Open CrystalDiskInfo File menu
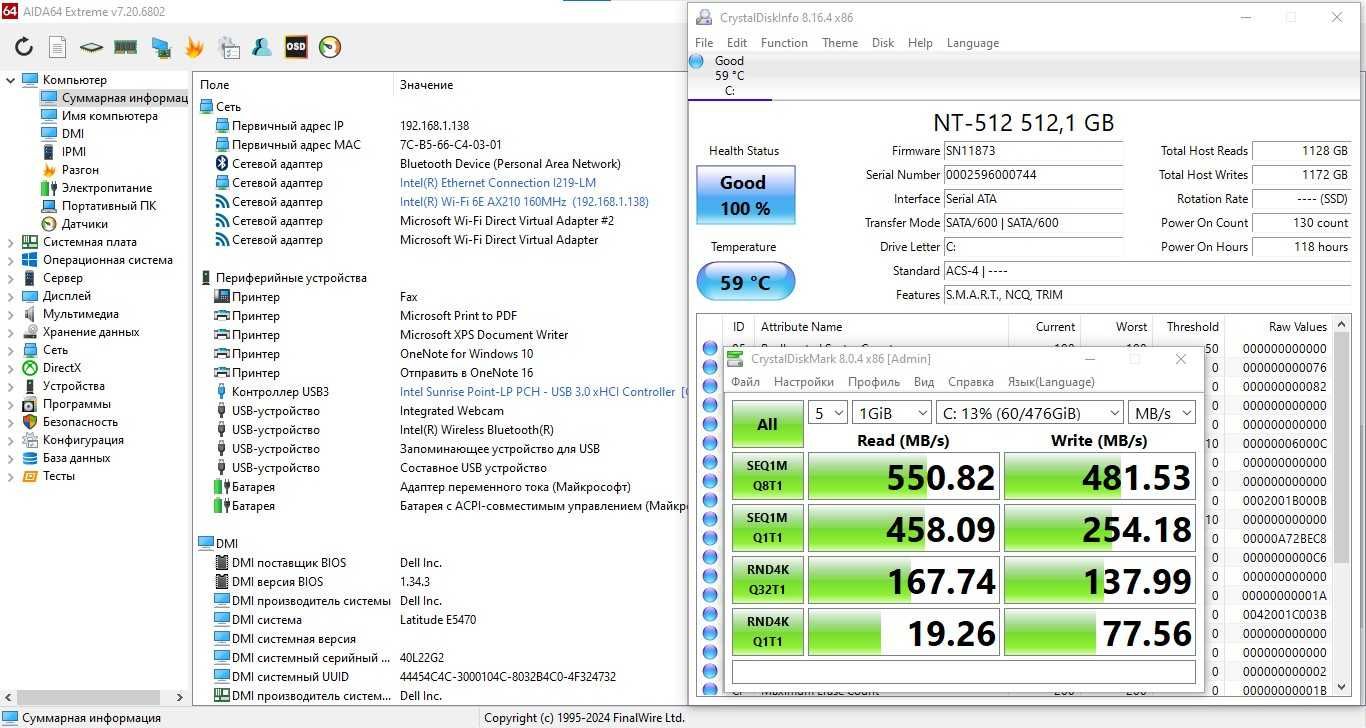Image resolution: width=1366 pixels, height=728 pixels. click(704, 43)
